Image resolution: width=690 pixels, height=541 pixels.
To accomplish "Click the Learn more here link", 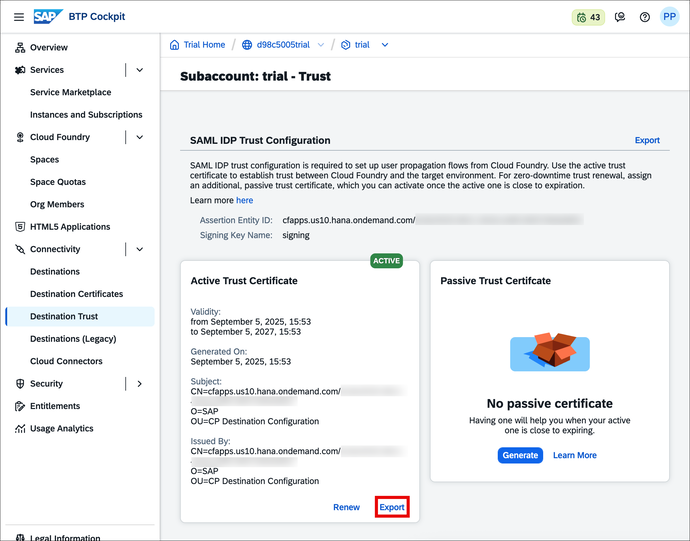I will pos(244,200).
